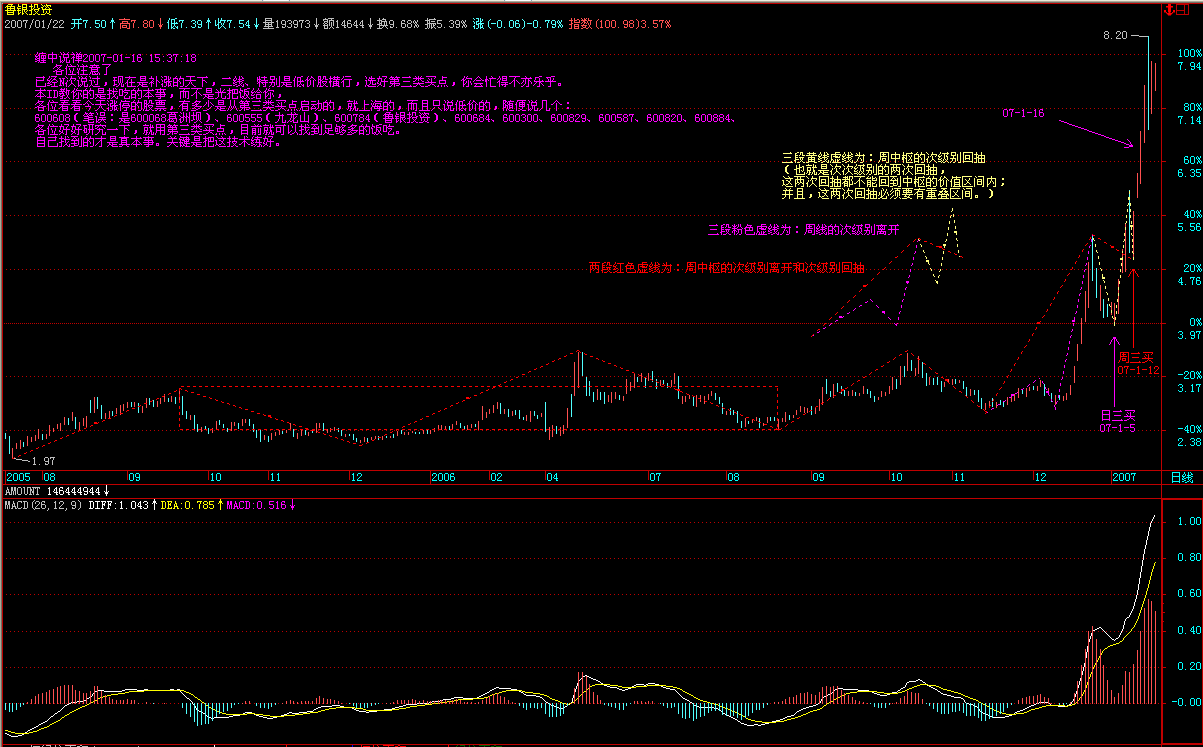Select the 日线 period label
Image resolution: width=1203 pixels, height=747 pixels.
pyautogui.click(x=1182, y=478)
